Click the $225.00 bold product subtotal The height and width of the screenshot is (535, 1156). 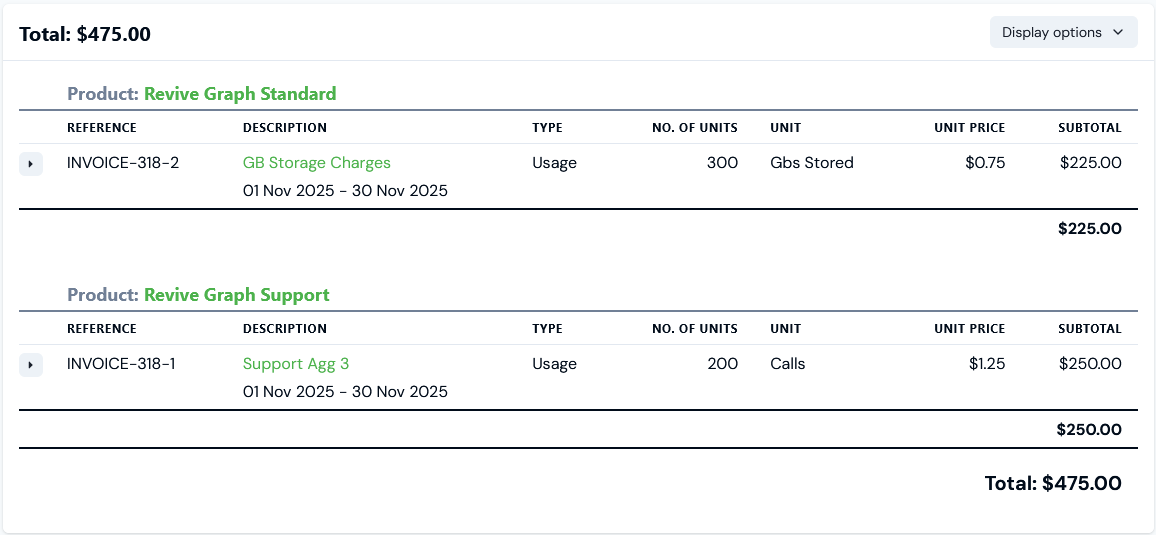coord(1089,229)
